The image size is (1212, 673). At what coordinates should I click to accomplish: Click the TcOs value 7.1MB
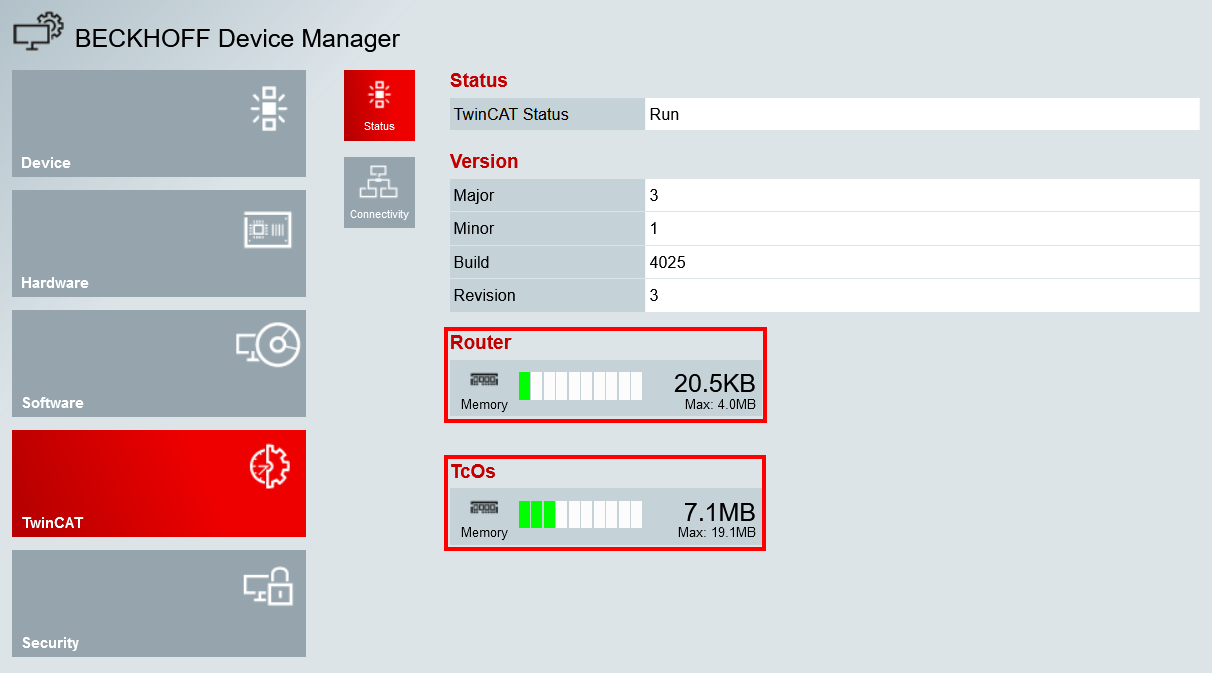pyautogui.click(x=720, y=512)
